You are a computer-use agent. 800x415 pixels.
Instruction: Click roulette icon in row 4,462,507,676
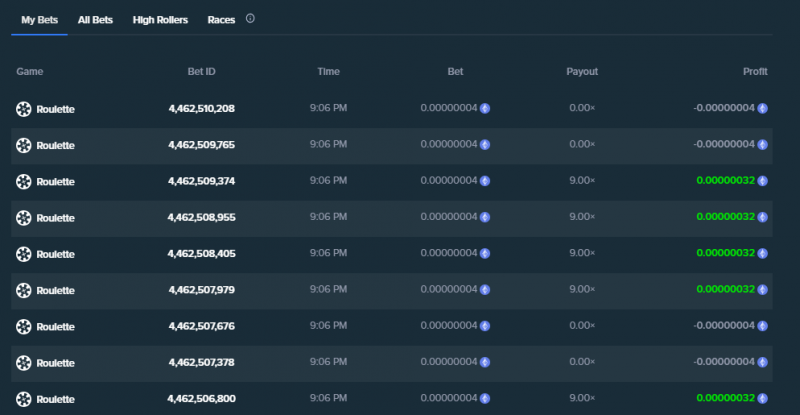coord(23,326)
